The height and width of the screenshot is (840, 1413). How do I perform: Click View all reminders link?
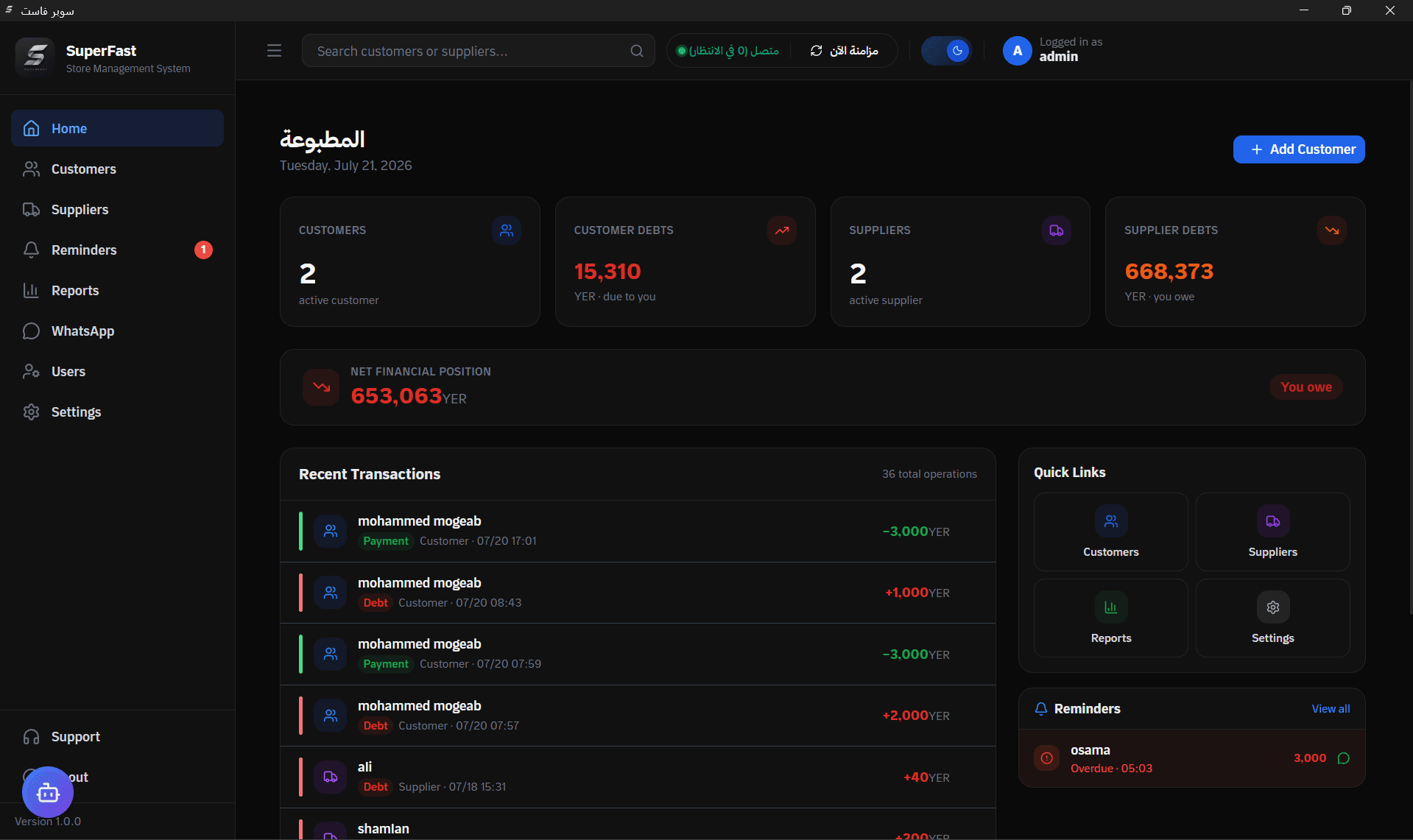[1331, 708]
